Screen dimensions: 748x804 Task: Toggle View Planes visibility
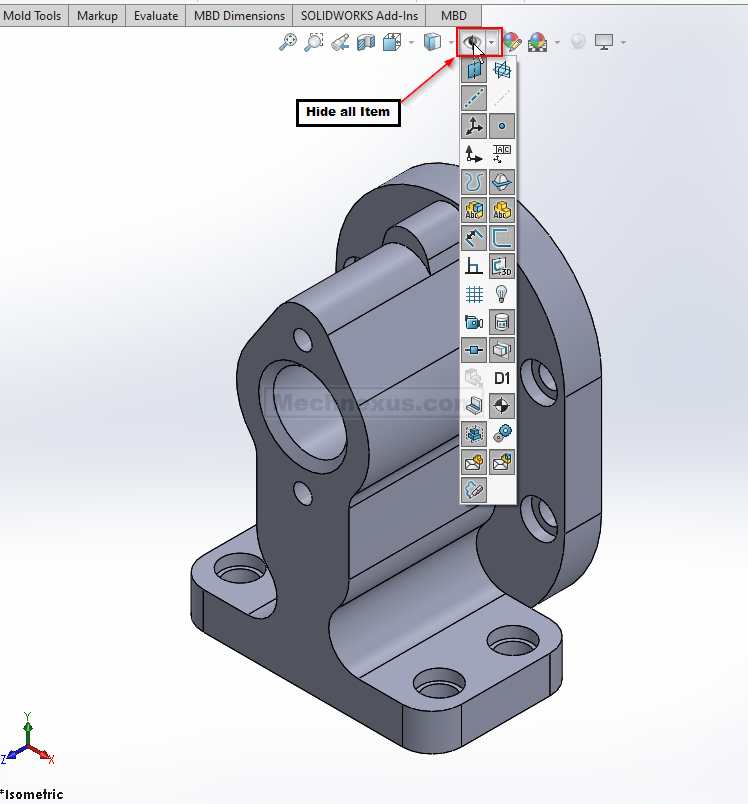[474, 70]
